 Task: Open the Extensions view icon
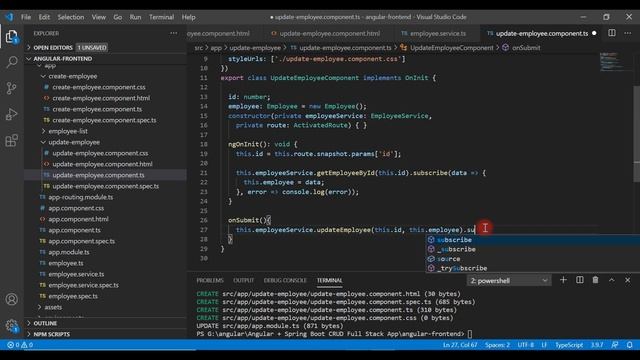tap(11, 140)
